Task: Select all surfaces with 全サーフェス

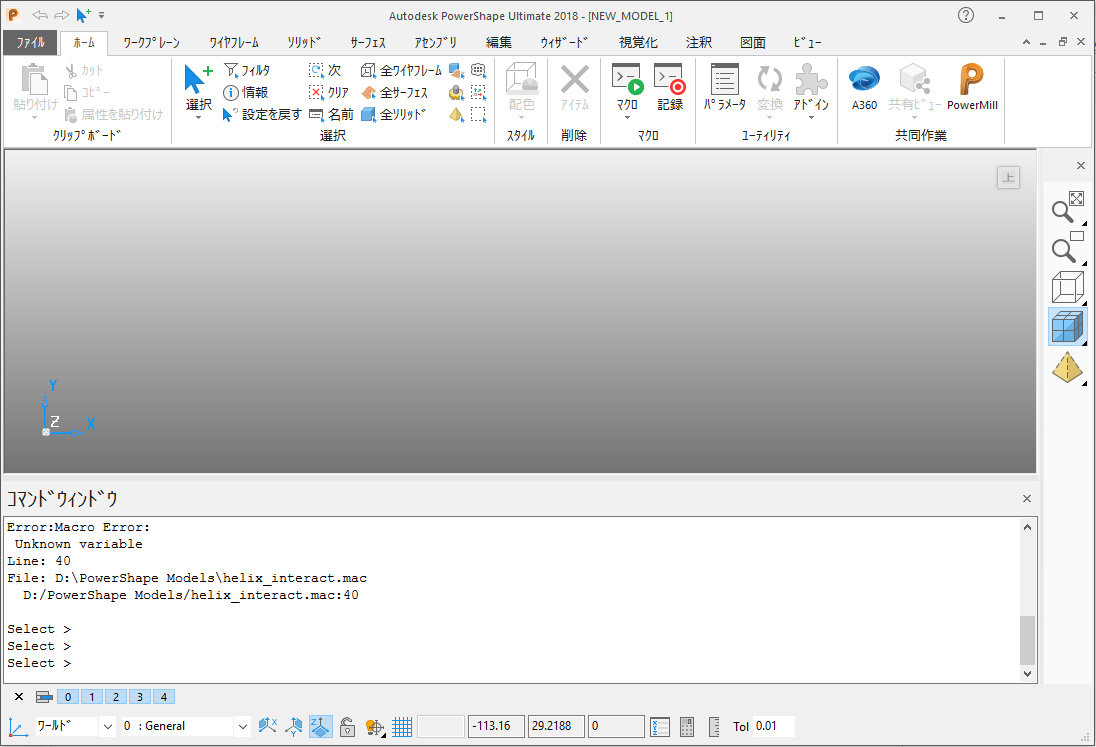Action: (394, 92)
